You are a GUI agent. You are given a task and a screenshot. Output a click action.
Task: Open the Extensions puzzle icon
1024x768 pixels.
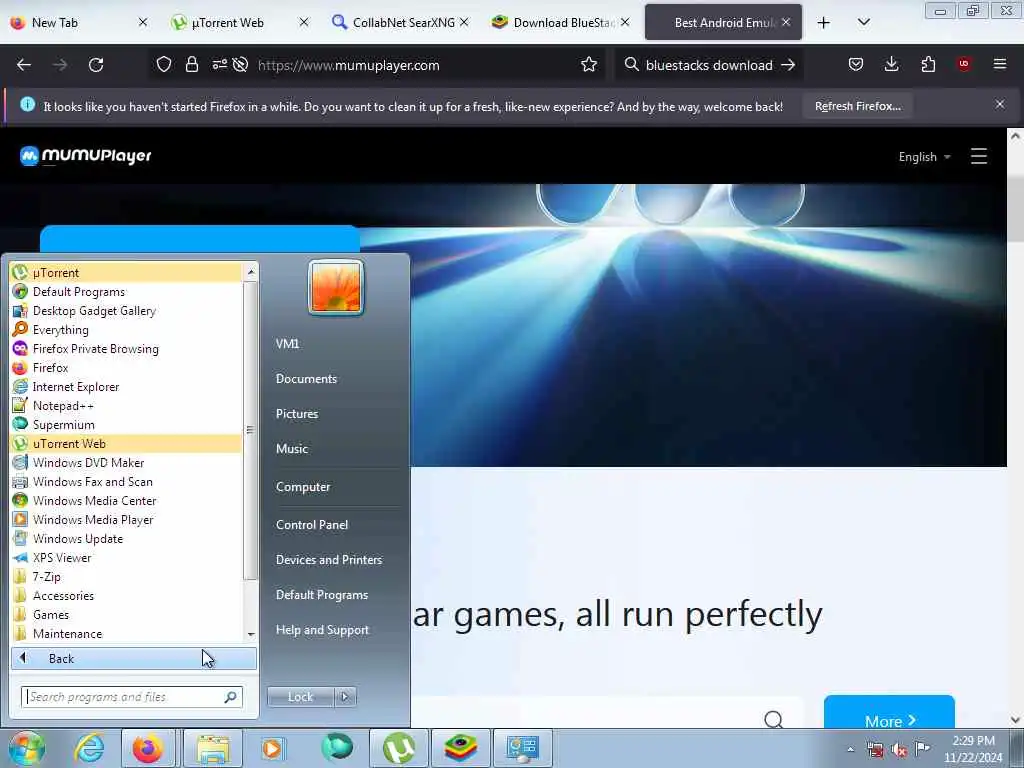point(928,64)
